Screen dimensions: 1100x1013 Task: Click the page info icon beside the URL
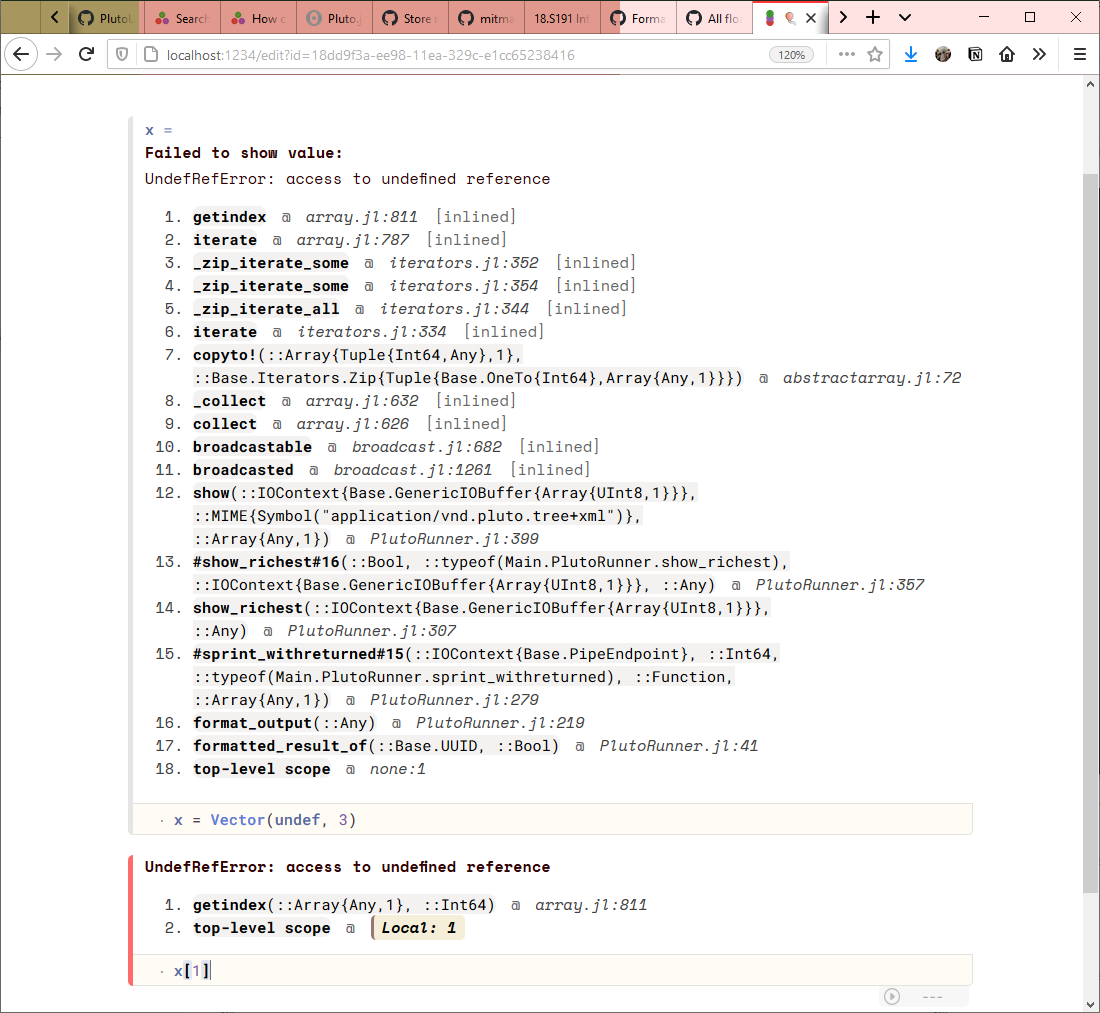(x=150, y=55)
